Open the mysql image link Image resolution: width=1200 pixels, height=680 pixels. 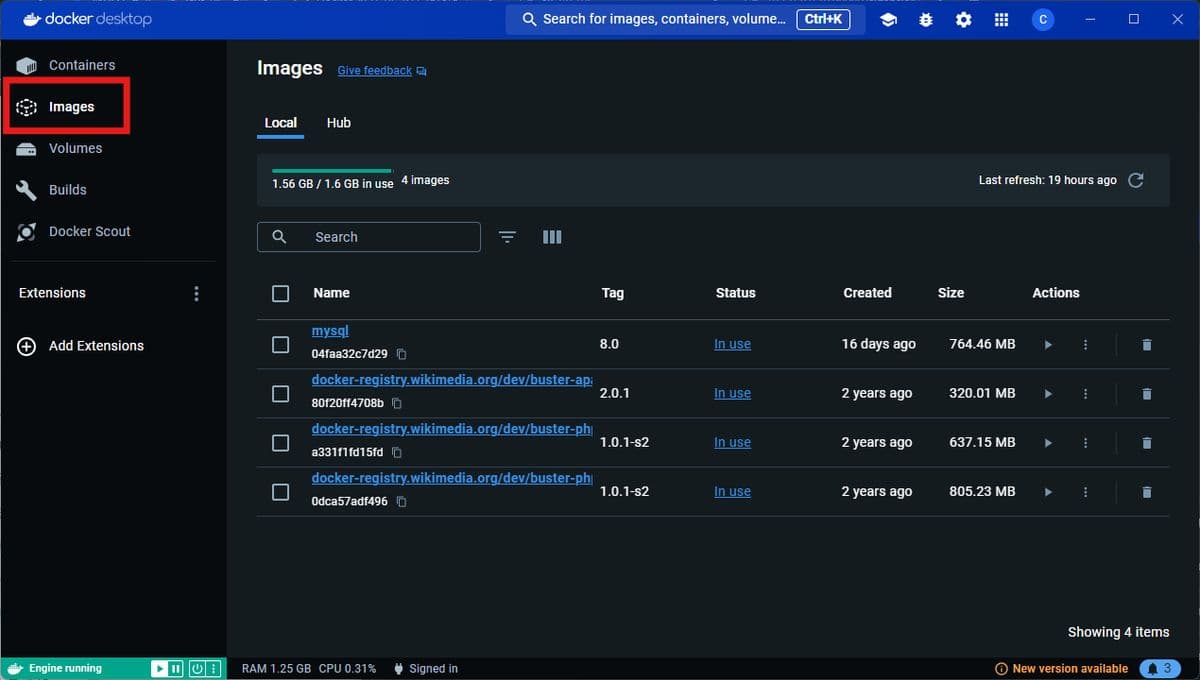(x=330, y=331)
